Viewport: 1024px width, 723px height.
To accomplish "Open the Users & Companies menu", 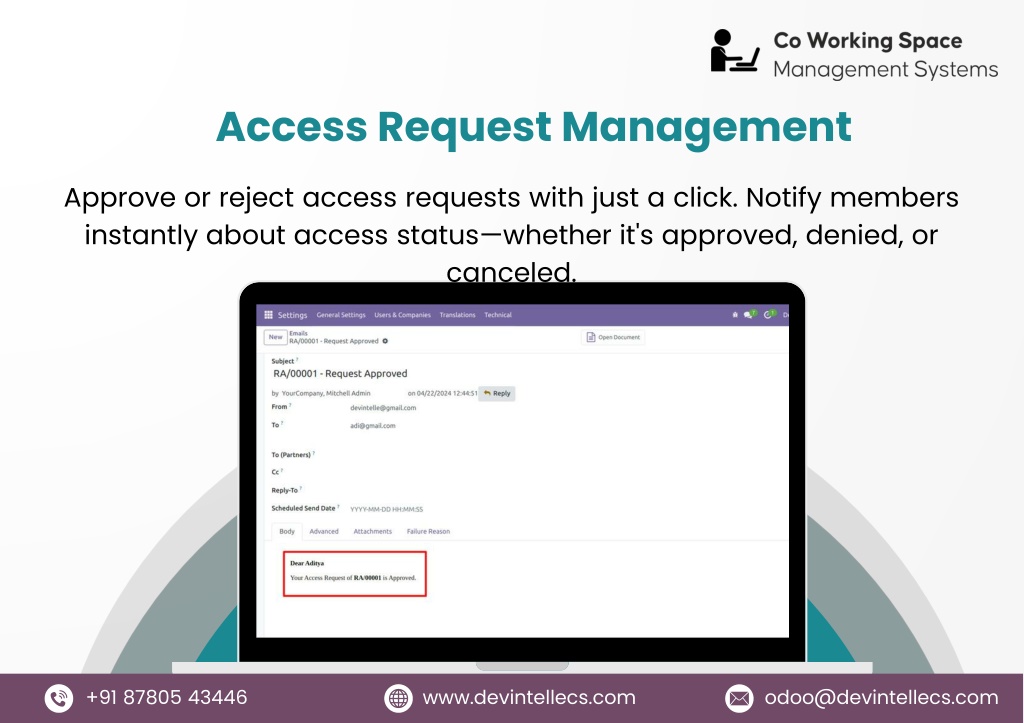I will tap(402, 315).
